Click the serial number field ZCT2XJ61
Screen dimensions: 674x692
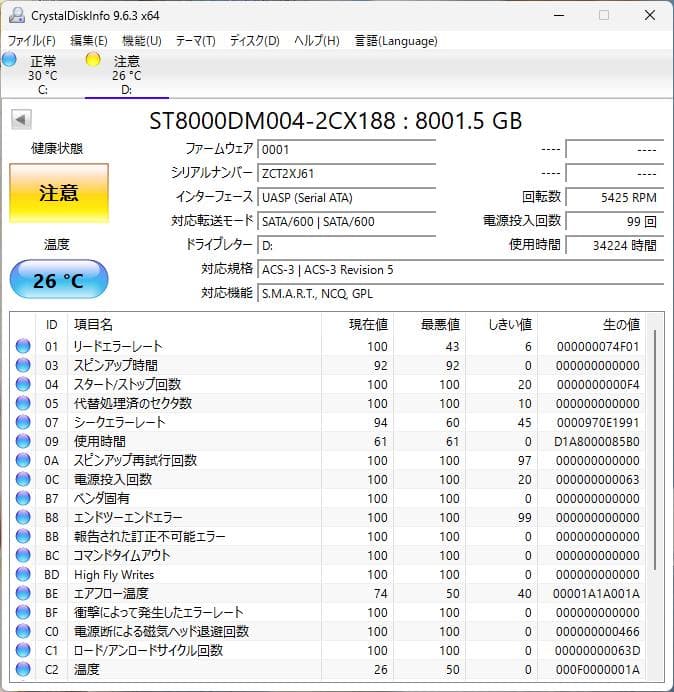346,173
